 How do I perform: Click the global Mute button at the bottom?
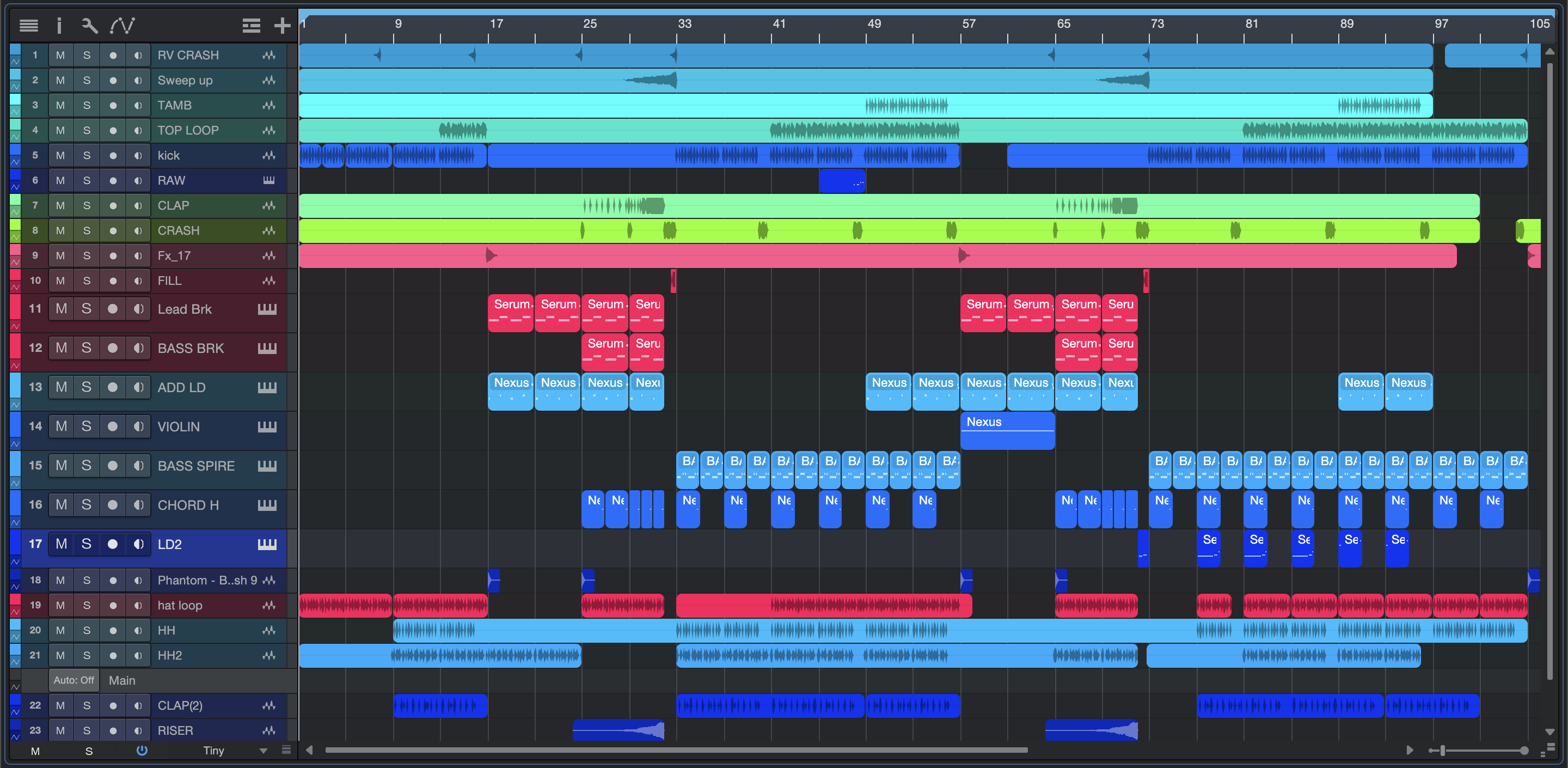pyautogui.click(x=35, y=751)
